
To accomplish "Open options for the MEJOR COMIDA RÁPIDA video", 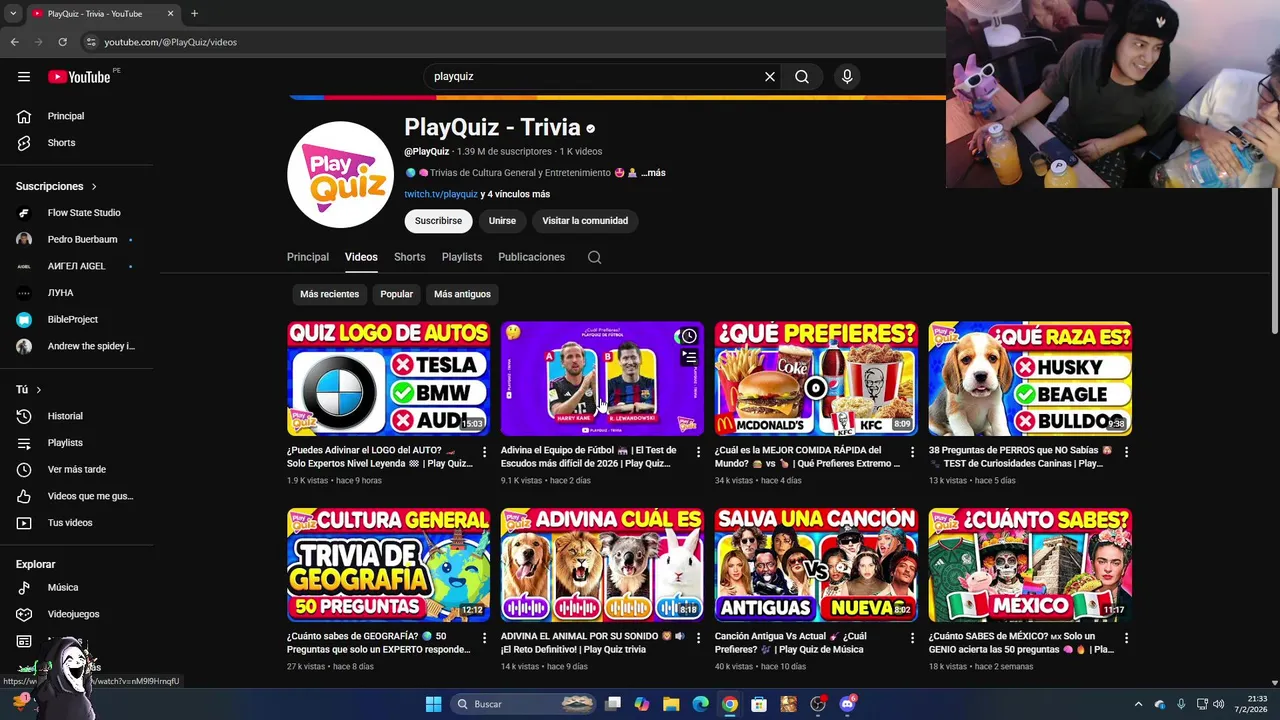I will coord(913,452).
